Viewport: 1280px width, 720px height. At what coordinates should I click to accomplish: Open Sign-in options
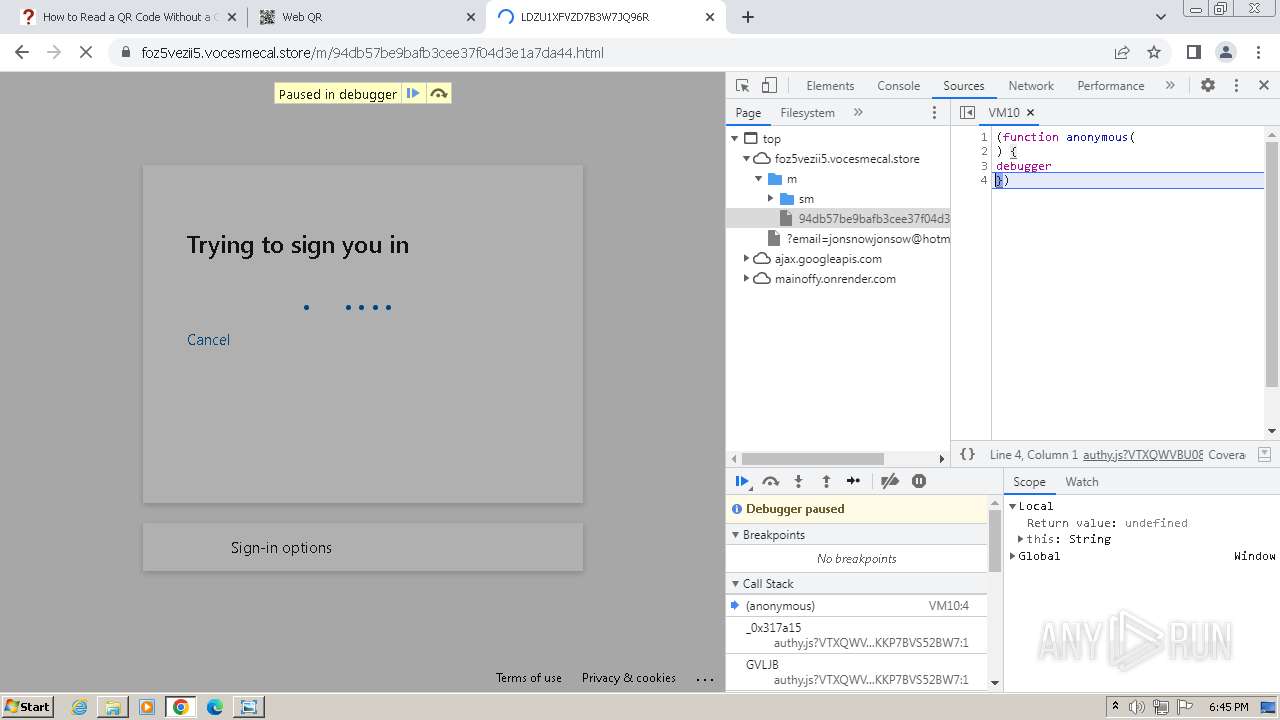coord(363,548)
